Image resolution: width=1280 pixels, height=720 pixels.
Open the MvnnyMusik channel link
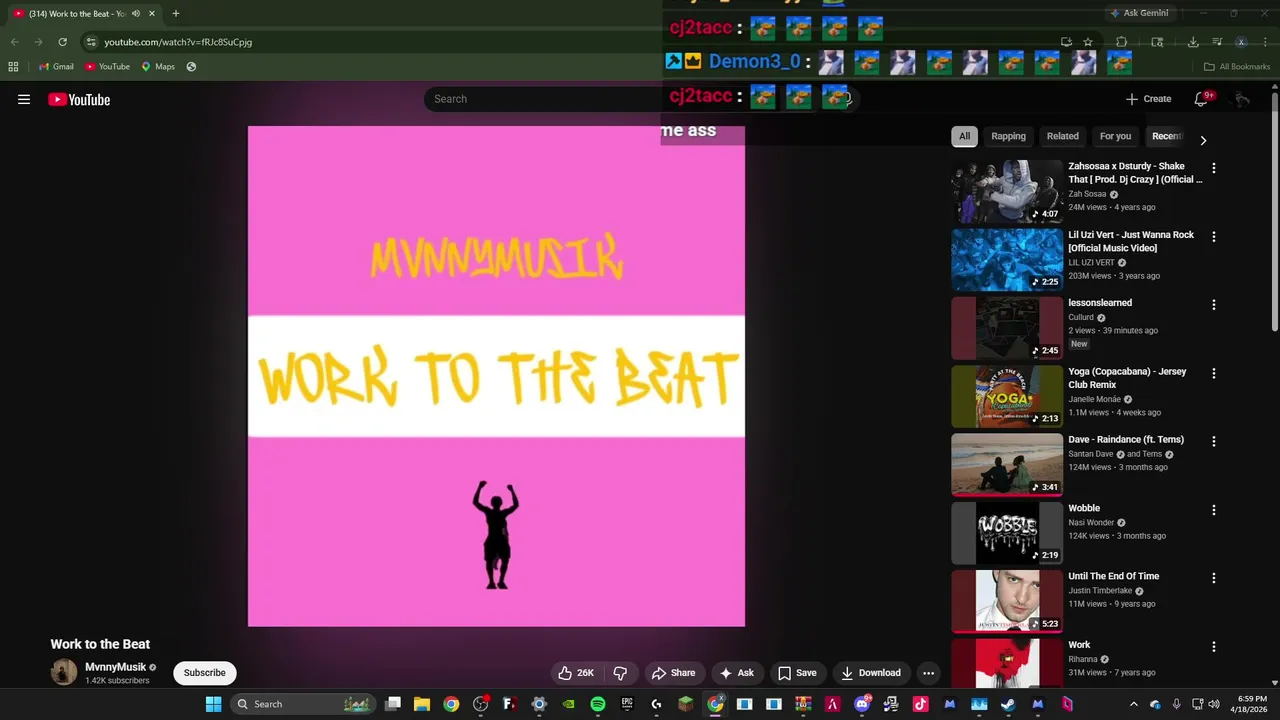(115, 667)
